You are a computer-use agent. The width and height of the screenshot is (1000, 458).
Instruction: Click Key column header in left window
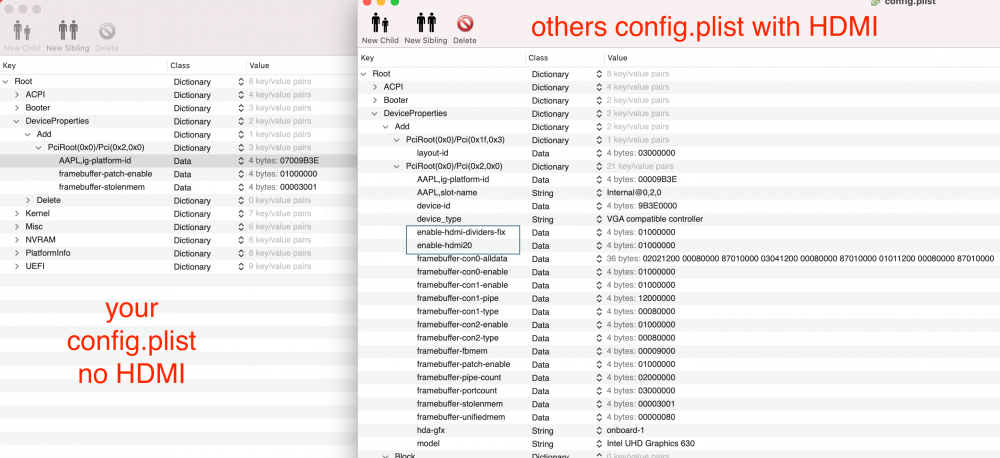click(9, 66)
